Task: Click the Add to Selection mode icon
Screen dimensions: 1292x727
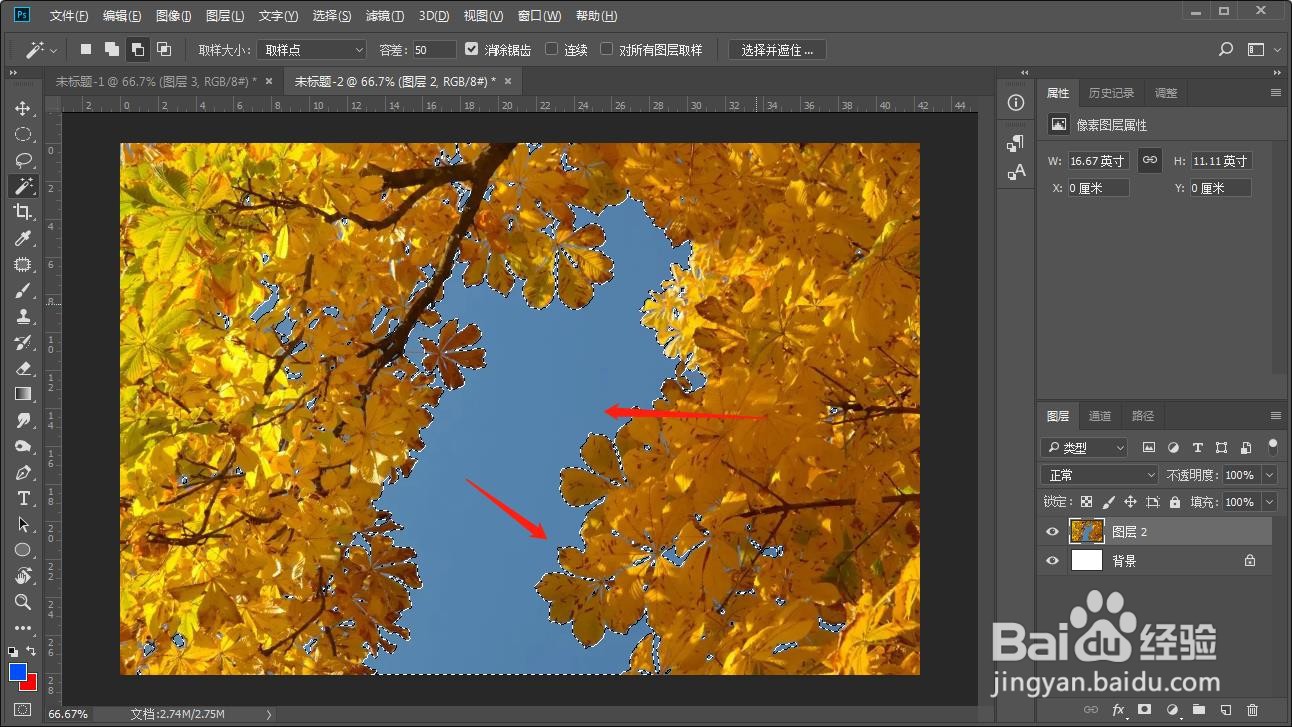Action: 112,49
